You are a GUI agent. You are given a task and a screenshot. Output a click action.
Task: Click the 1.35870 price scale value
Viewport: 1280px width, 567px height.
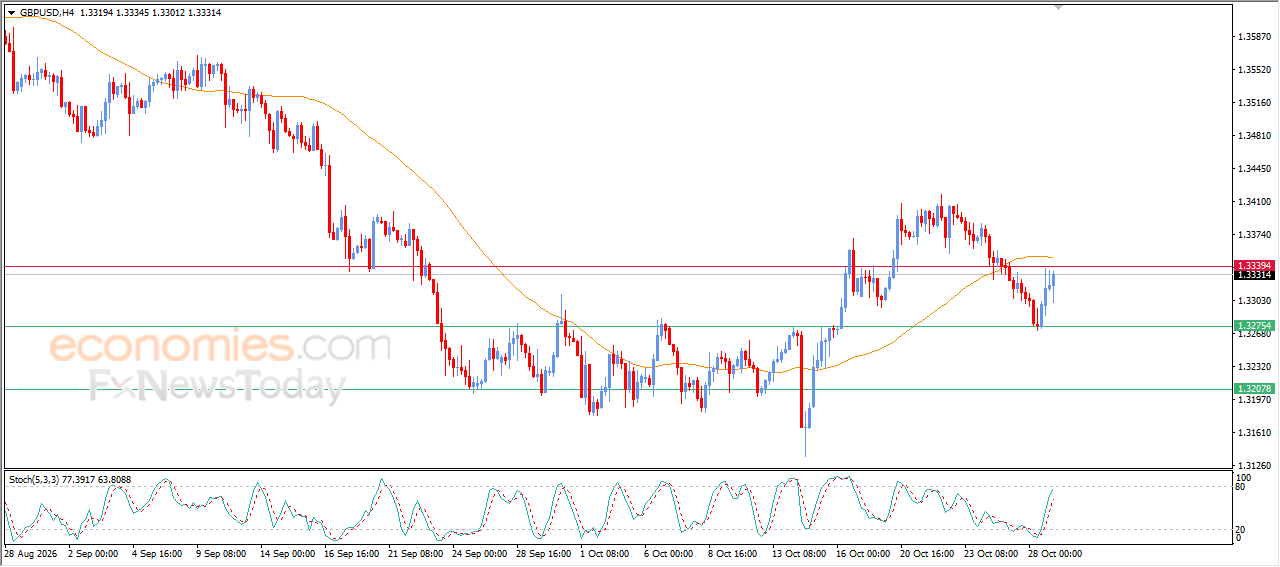(x=1254, y=37)
